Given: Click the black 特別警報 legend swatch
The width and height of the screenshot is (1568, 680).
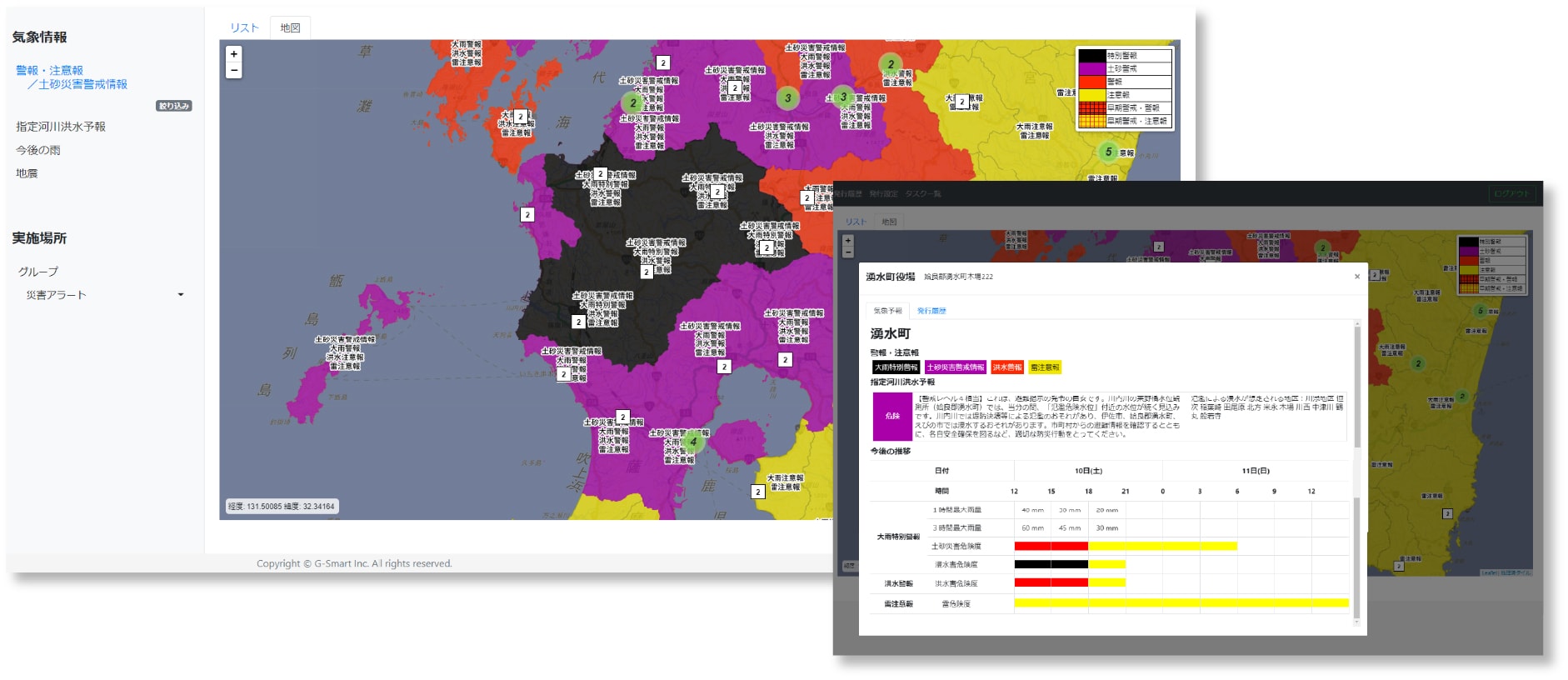Looking at the screenshot, I should point(1091,56).
